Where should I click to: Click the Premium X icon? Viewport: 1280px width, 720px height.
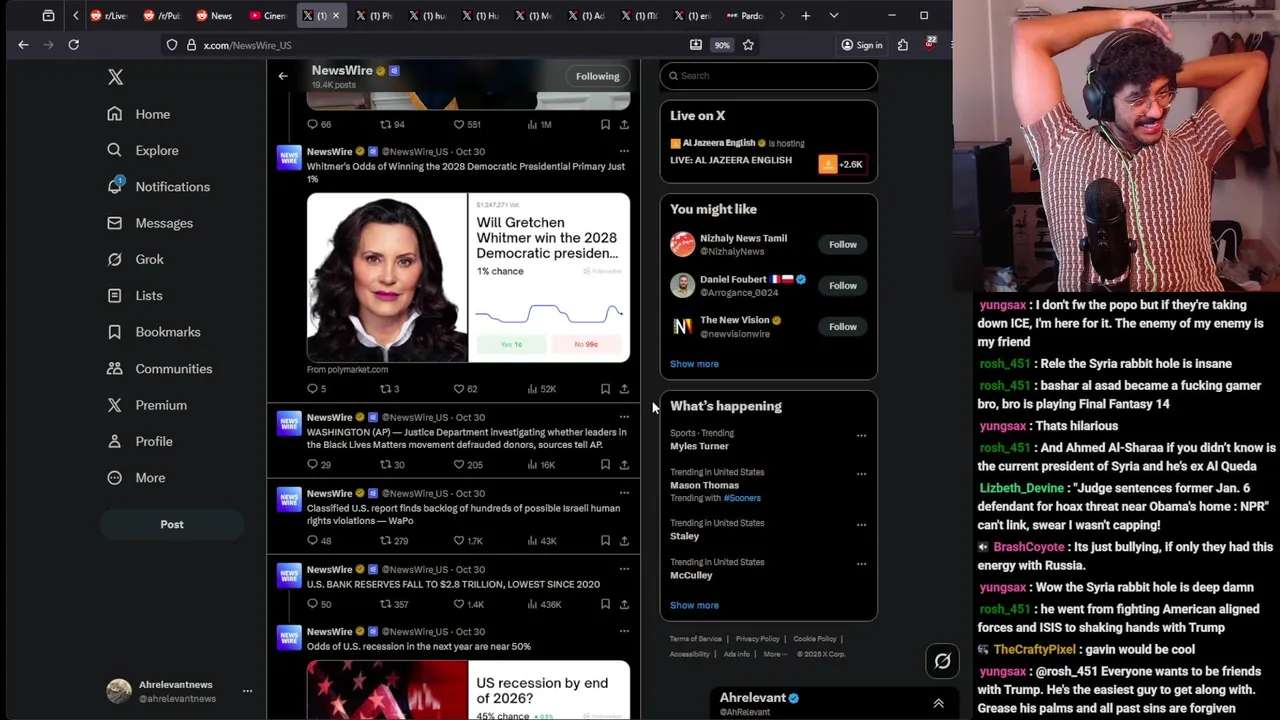[114, 405]
